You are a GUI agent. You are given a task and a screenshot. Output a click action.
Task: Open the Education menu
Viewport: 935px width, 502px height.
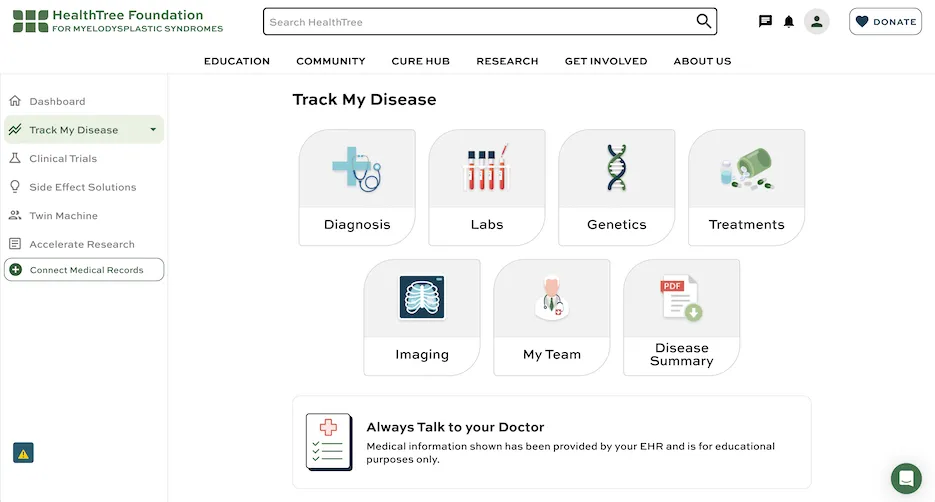237,61
